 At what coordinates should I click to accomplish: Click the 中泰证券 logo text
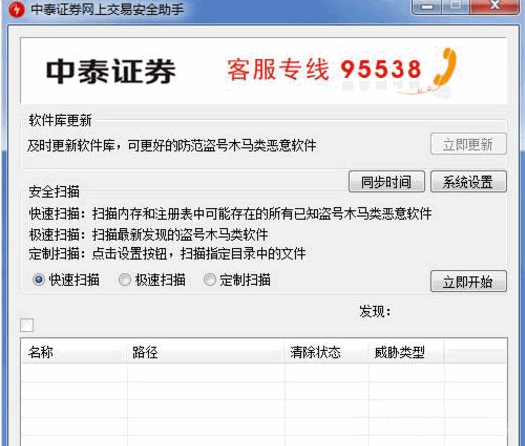coord(111,71)
